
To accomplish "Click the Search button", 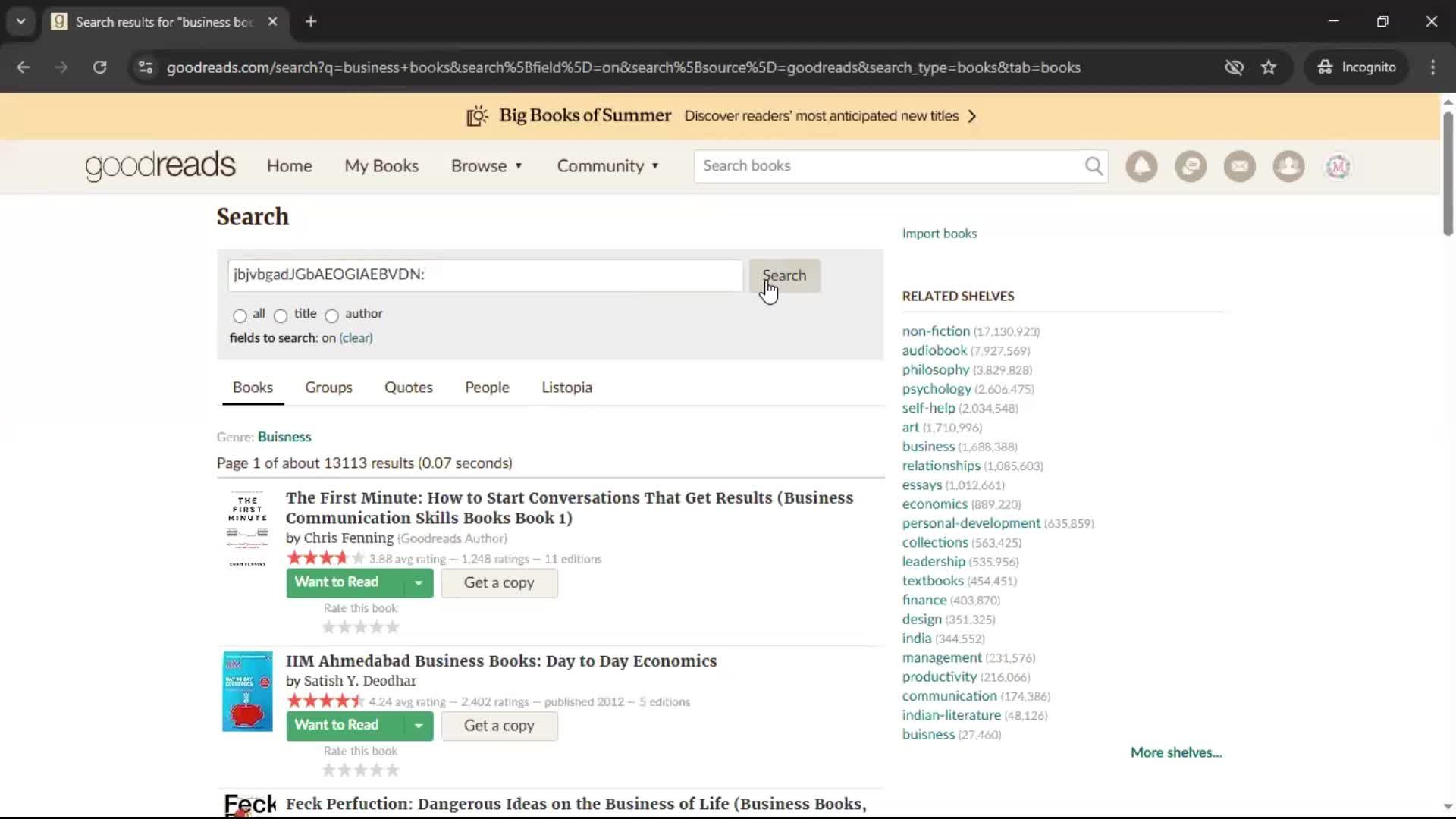I will 784,275.
